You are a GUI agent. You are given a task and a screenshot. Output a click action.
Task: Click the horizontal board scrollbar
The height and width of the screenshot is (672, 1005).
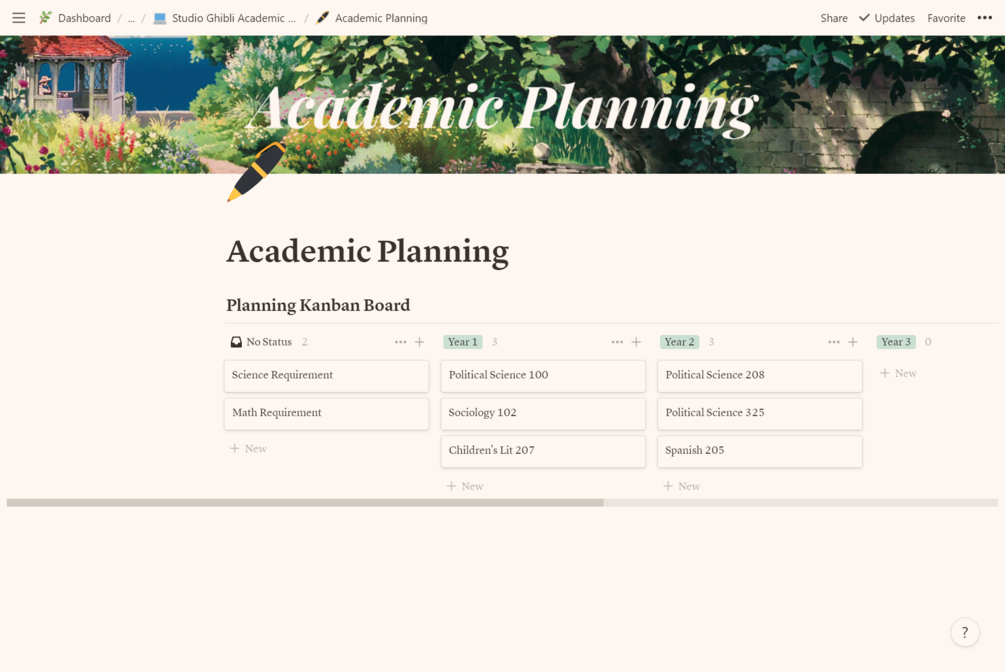305,502
